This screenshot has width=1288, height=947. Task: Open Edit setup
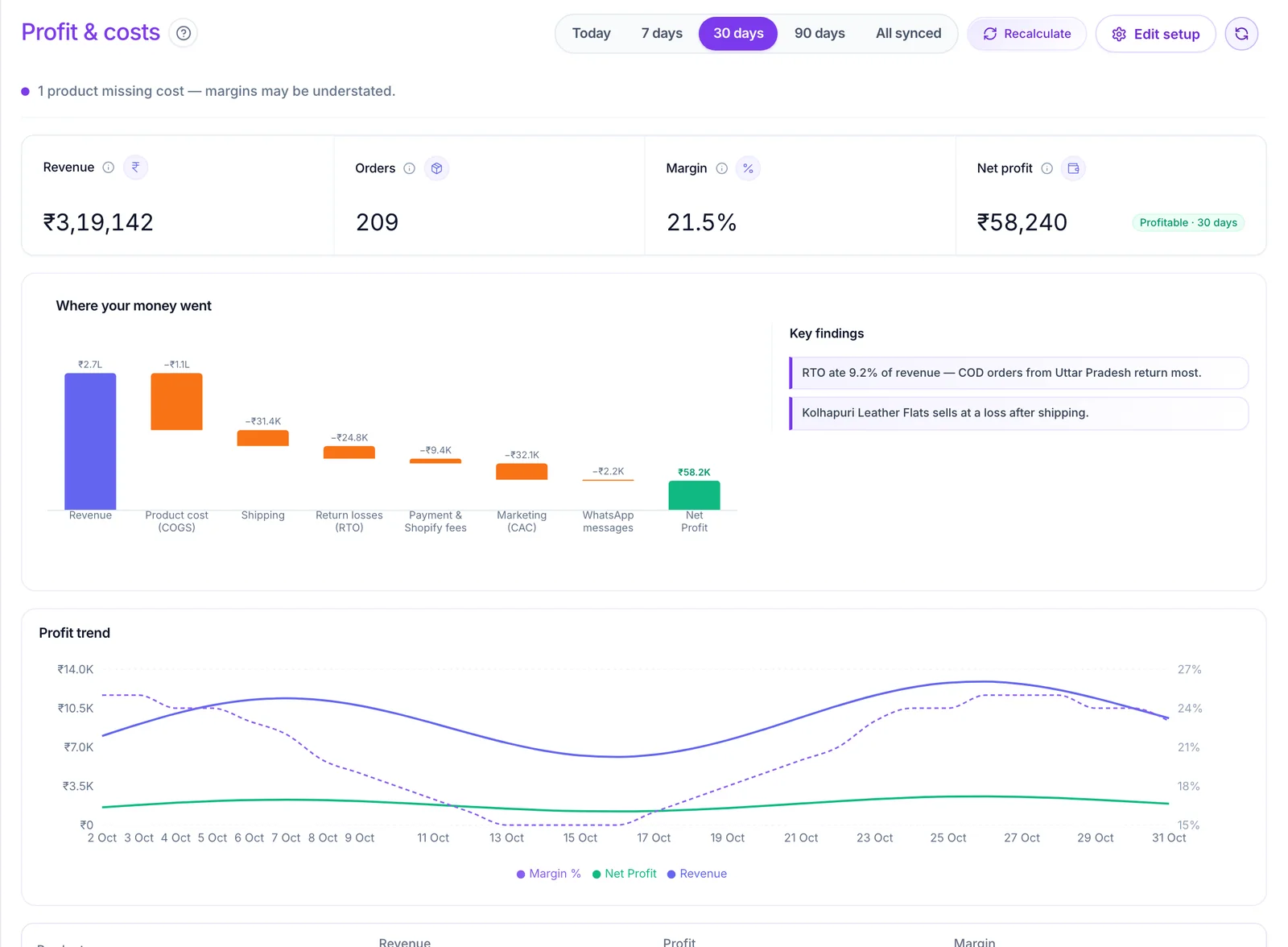pyautogui.click(x=1155, y=34)
